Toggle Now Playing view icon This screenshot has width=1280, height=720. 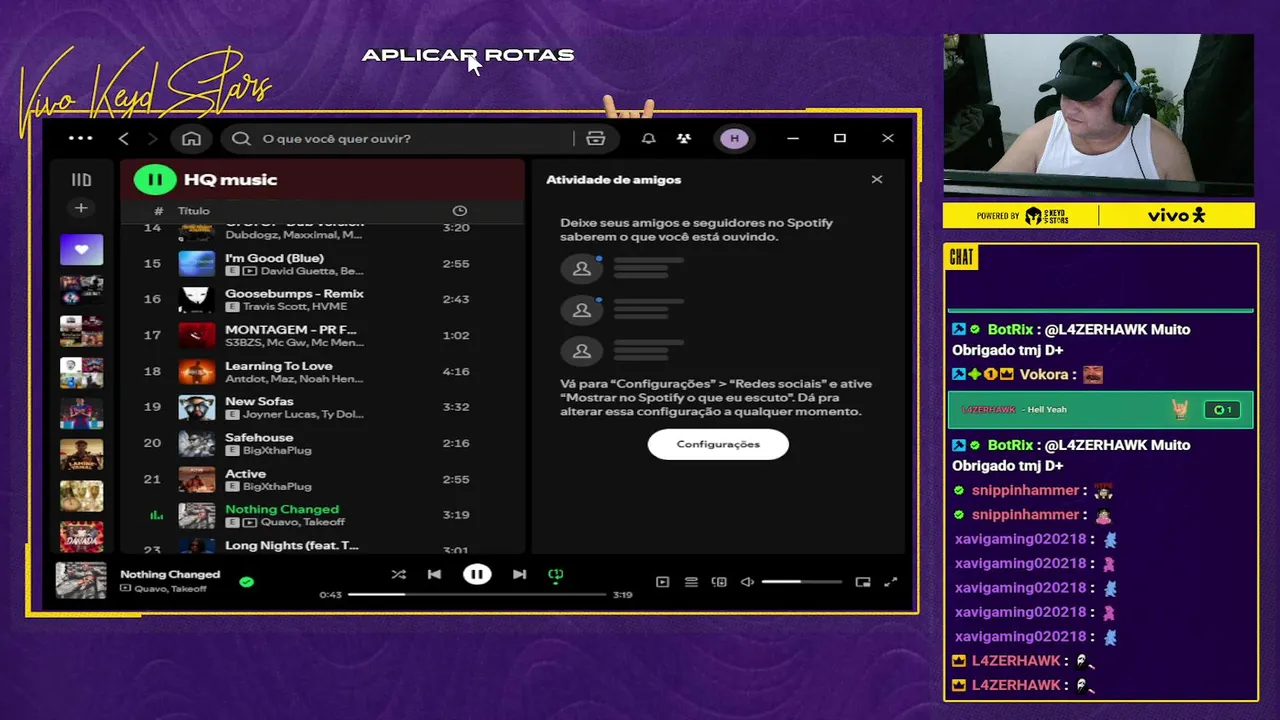pos(662,582)
